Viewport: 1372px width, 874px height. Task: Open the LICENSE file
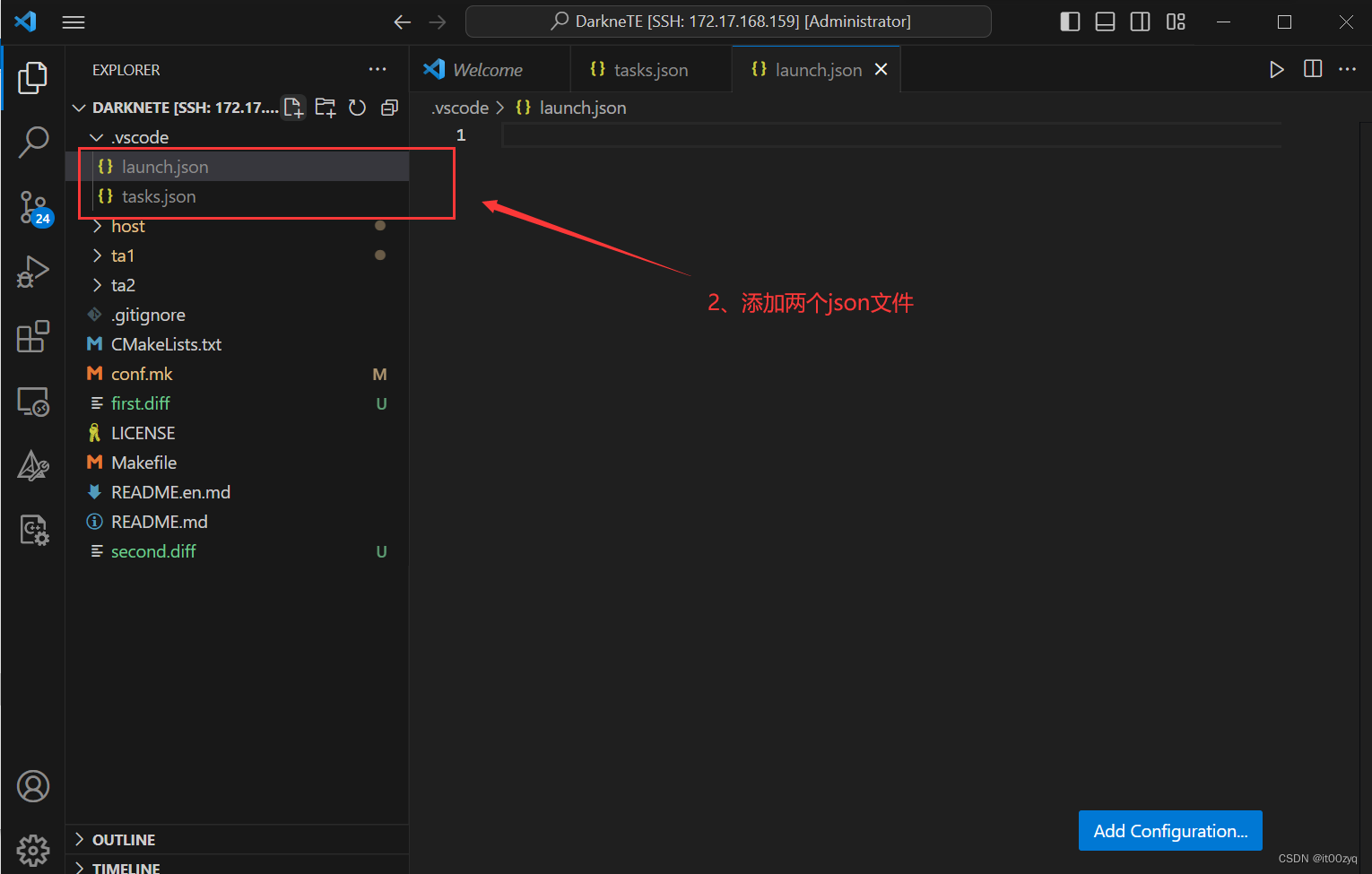point(238,433)
